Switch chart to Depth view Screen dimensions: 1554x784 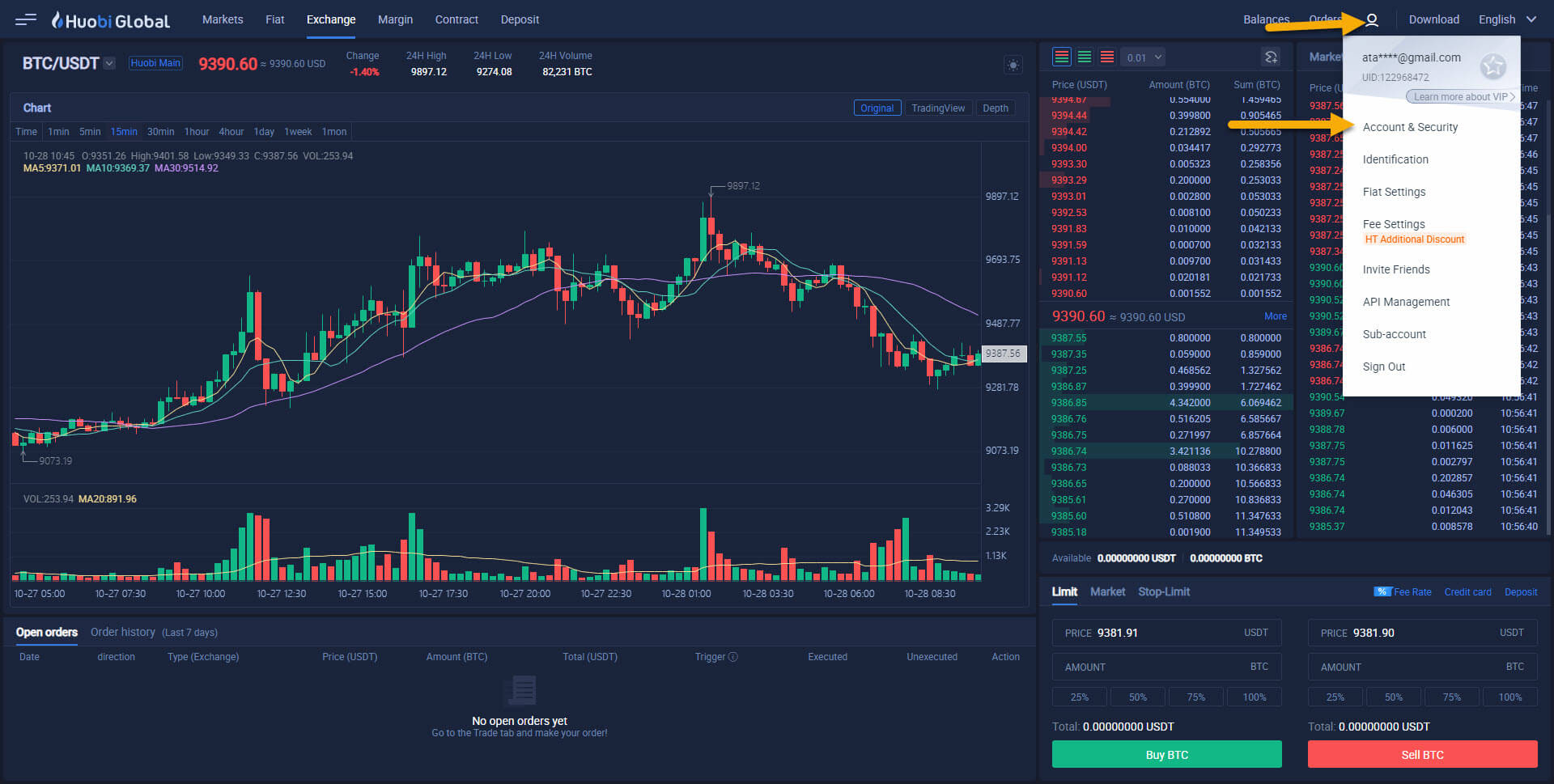click(x=996, y=108)
